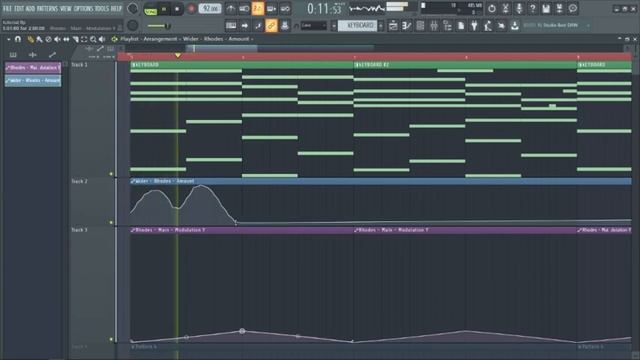Toggle wait for input before recording
Screen dimensions: 640x360
244,9
